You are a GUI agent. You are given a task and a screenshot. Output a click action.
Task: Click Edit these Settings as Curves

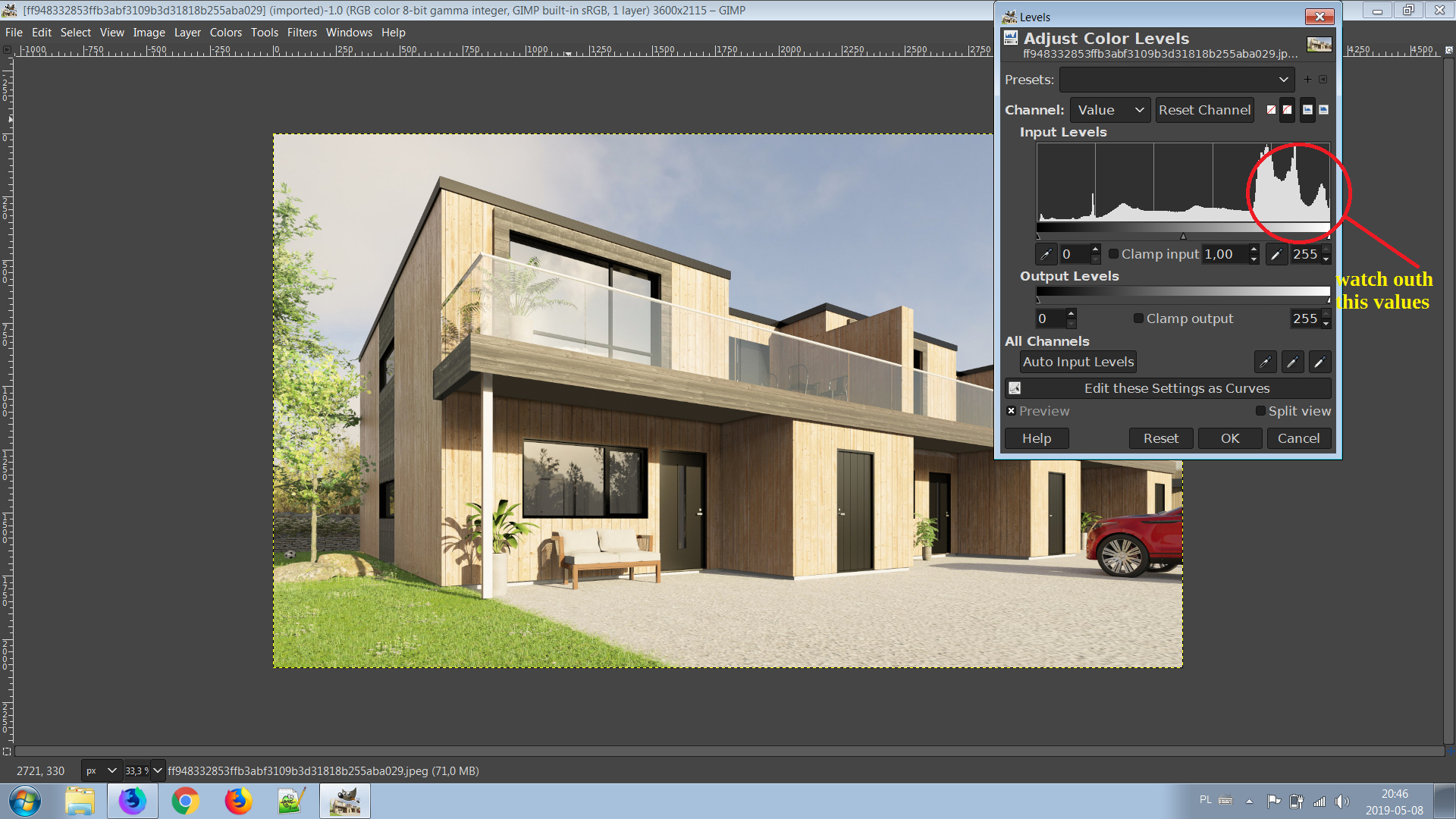tap(1168, 388)
